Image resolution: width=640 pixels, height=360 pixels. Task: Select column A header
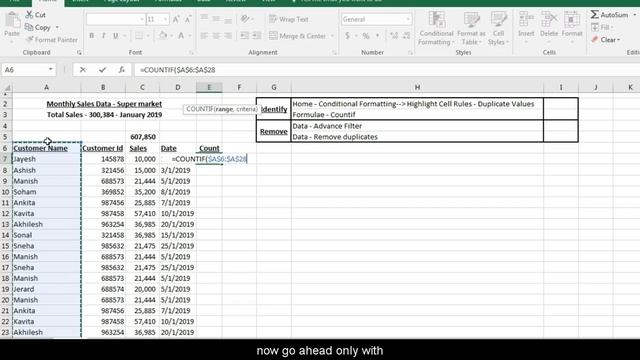(x=47, y=87)
